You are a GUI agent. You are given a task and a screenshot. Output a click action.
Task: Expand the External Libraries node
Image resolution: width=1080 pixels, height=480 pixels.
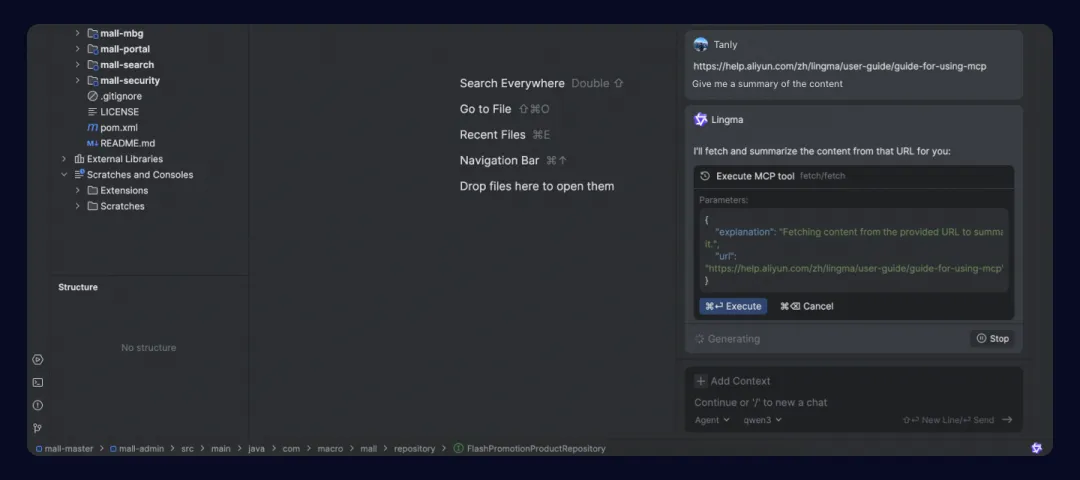(64, 158)
